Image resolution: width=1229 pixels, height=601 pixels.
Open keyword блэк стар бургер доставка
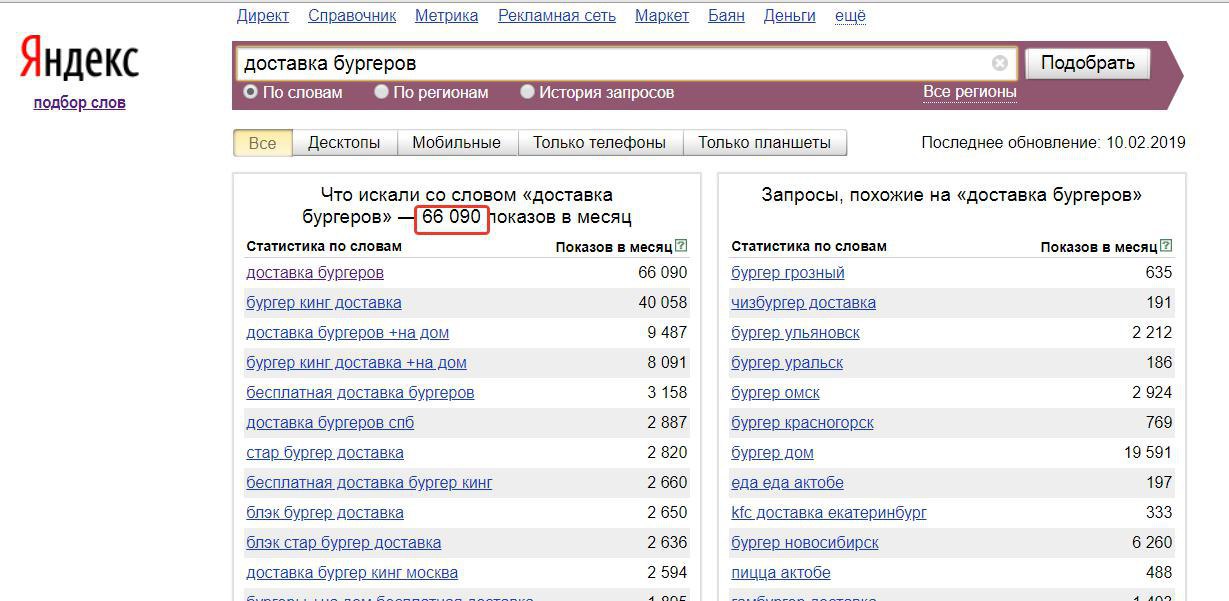point(344,542)
